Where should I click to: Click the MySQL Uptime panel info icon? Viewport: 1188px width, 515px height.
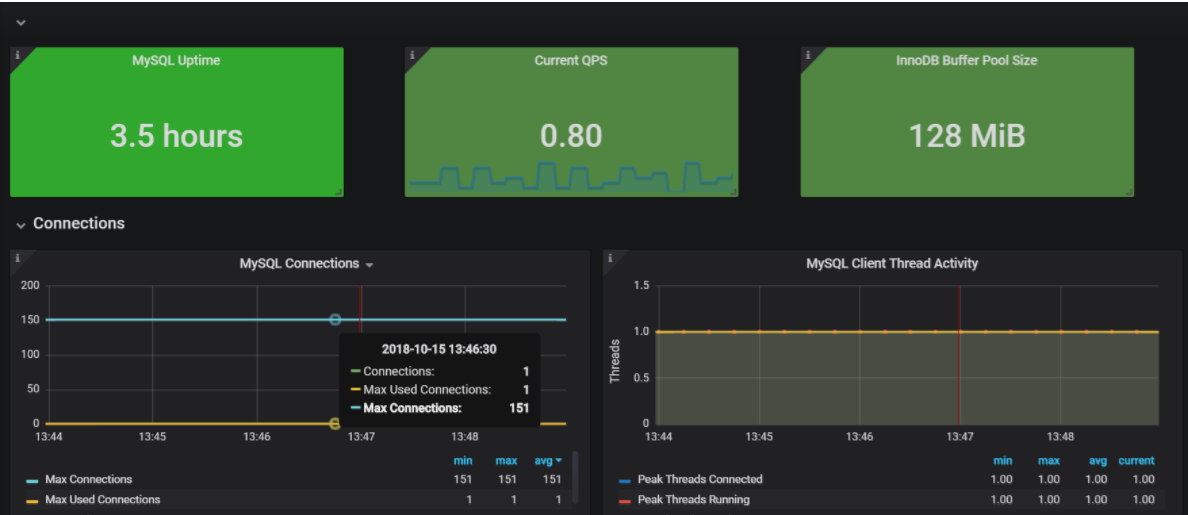tap(17, 55)
